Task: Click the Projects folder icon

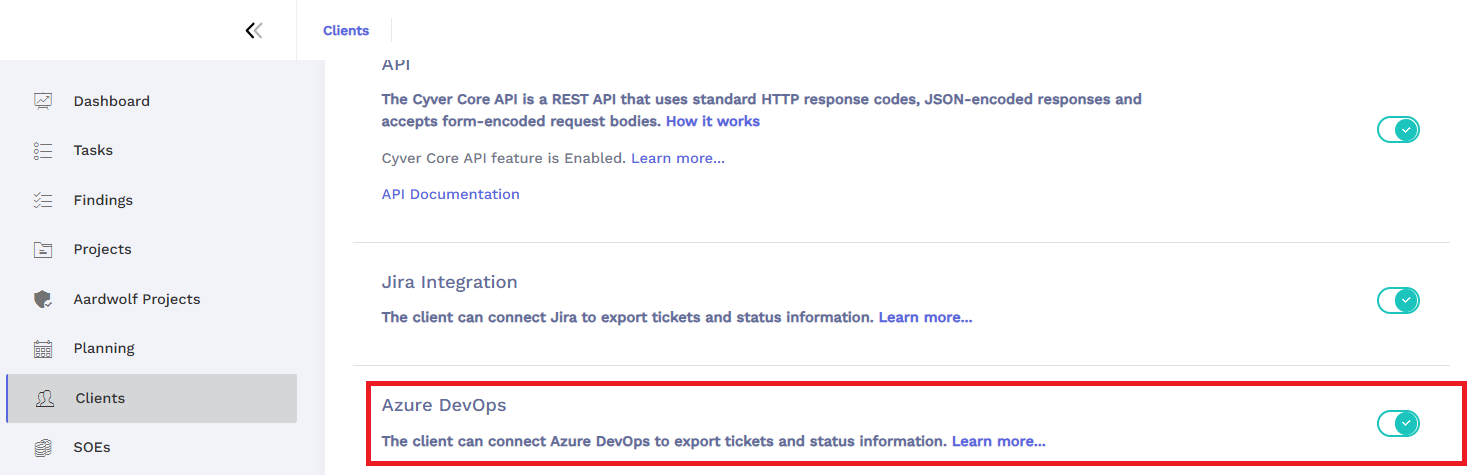Action: tap(43, 249)
